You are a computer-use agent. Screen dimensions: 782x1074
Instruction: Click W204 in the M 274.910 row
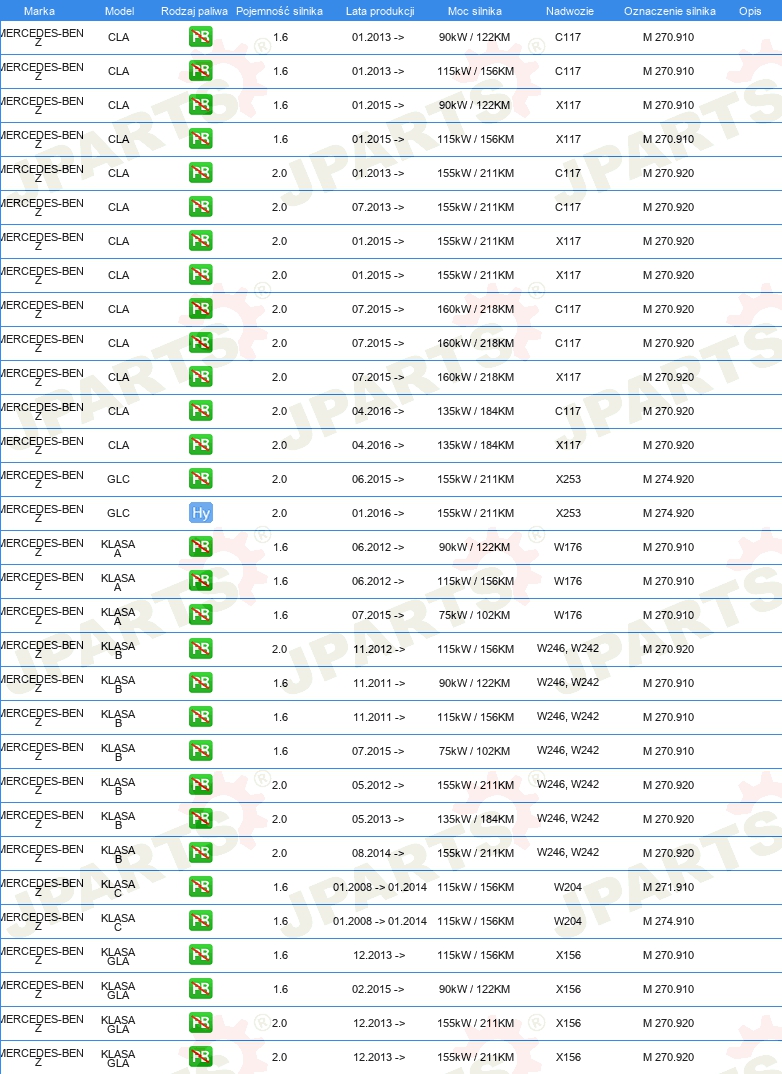[x=568, y=921]
